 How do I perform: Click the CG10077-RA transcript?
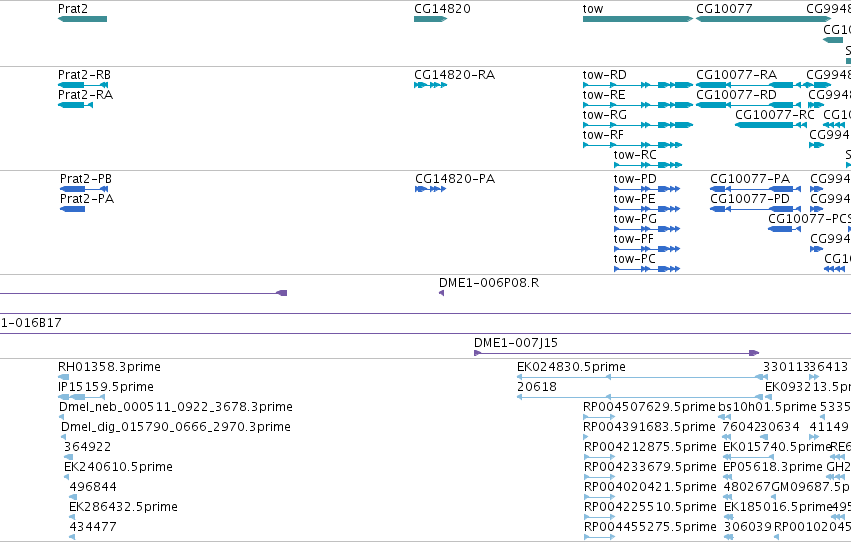pos(748,85)
